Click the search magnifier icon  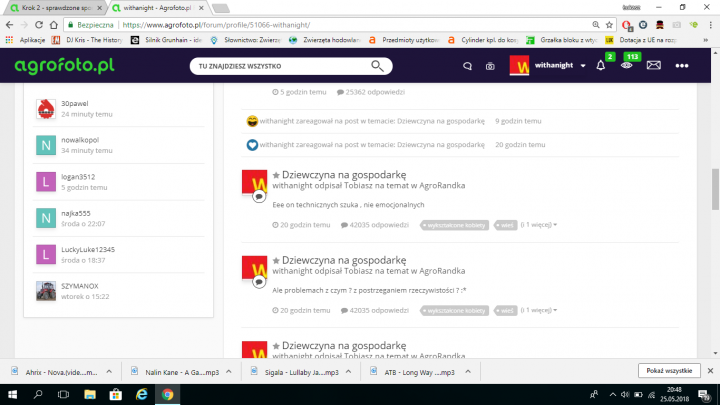pyautogui.click(x=378, y=66)
